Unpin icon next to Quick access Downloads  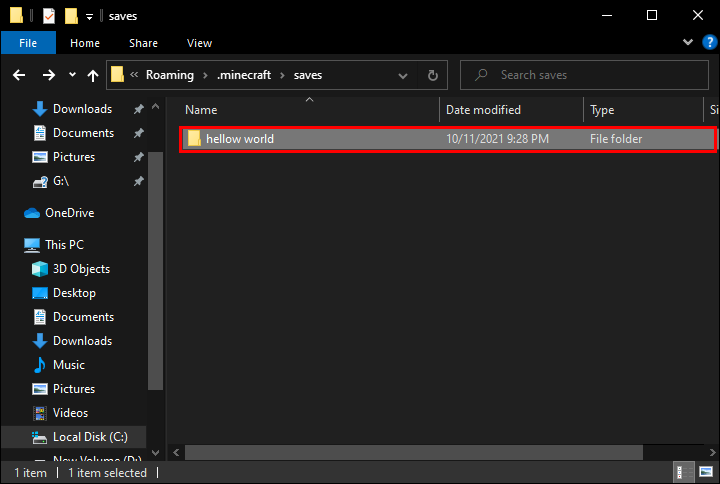pyautogui.click(x=138, y=109)
